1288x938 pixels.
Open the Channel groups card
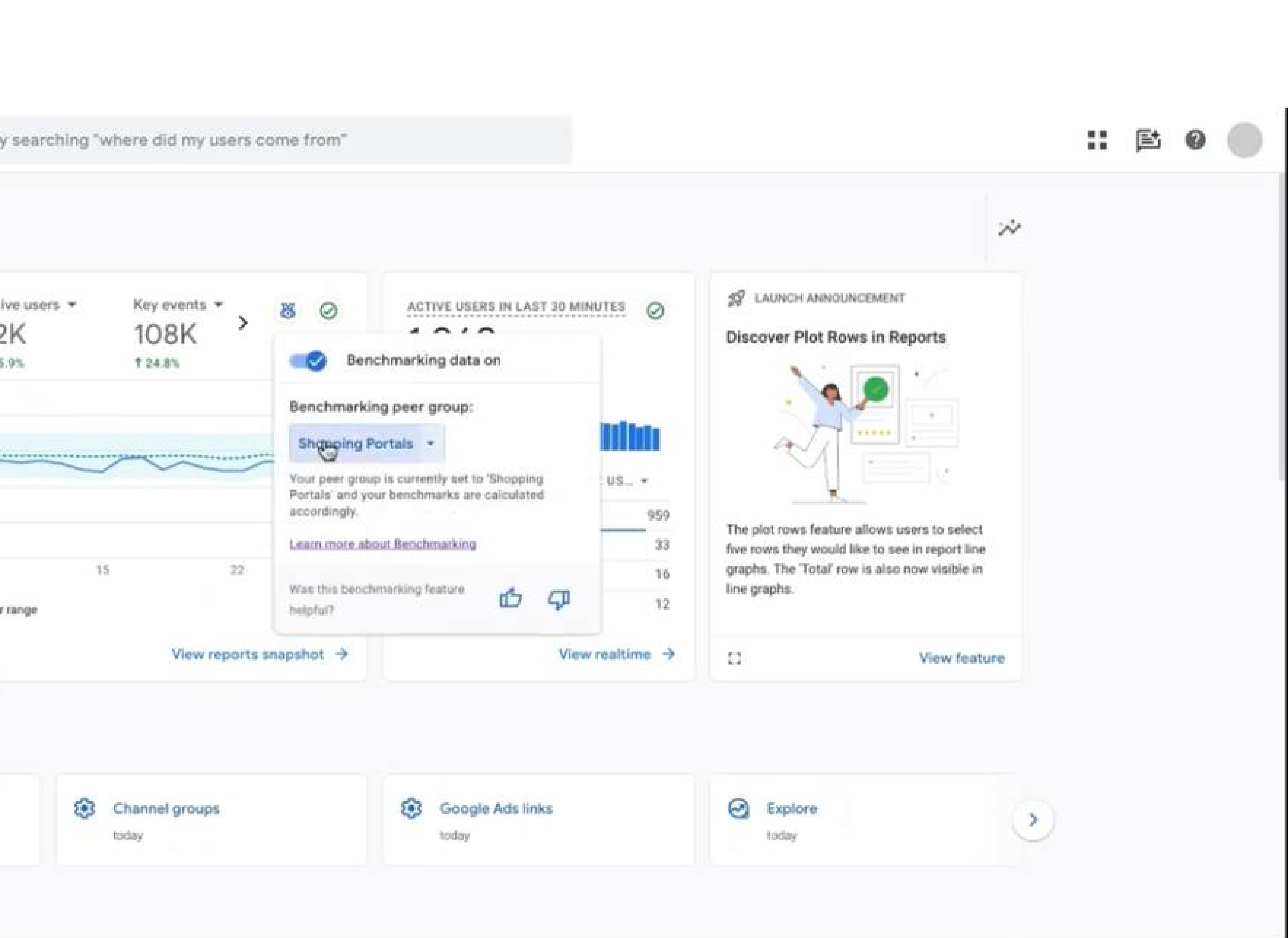[211, 819]
